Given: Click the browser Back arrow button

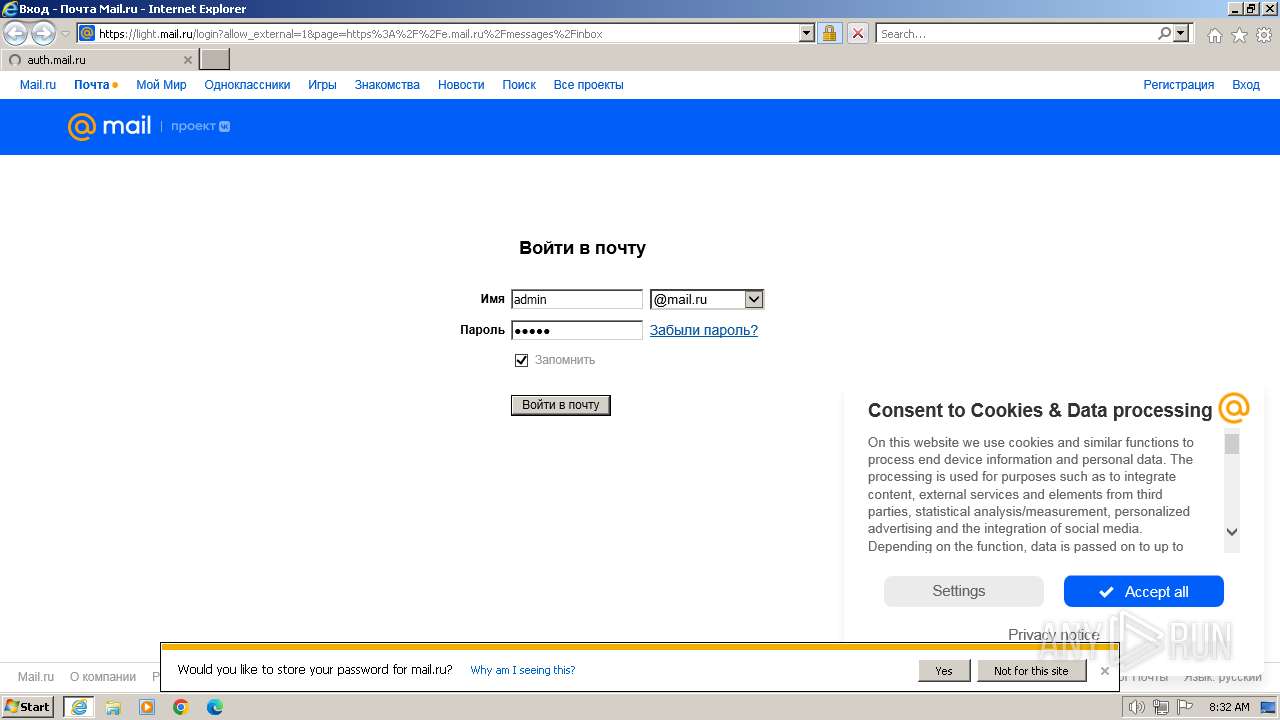Looking at the screenshot, I should (15, 34).
